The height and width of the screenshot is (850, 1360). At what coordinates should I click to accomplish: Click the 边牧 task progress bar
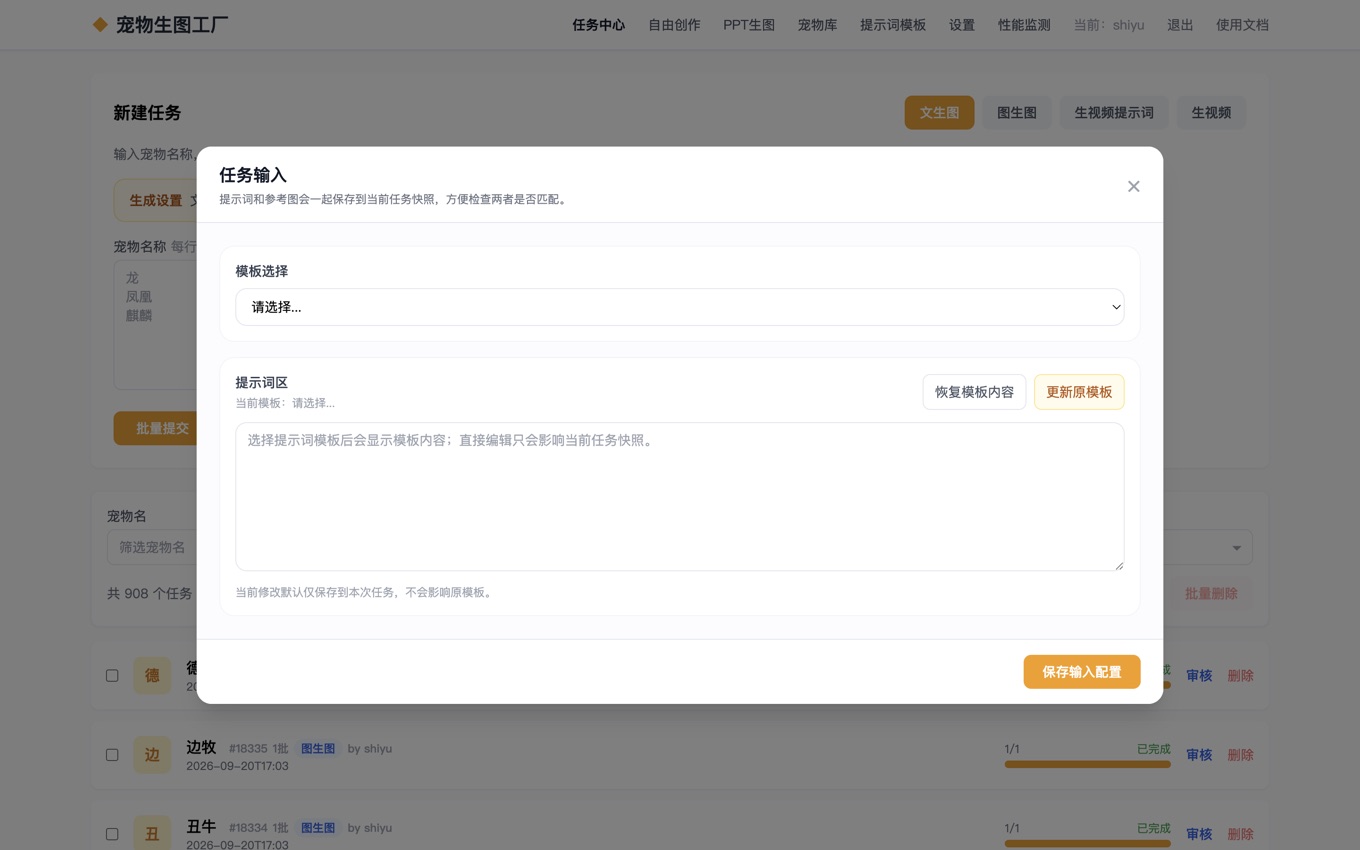coord(1087,765)
